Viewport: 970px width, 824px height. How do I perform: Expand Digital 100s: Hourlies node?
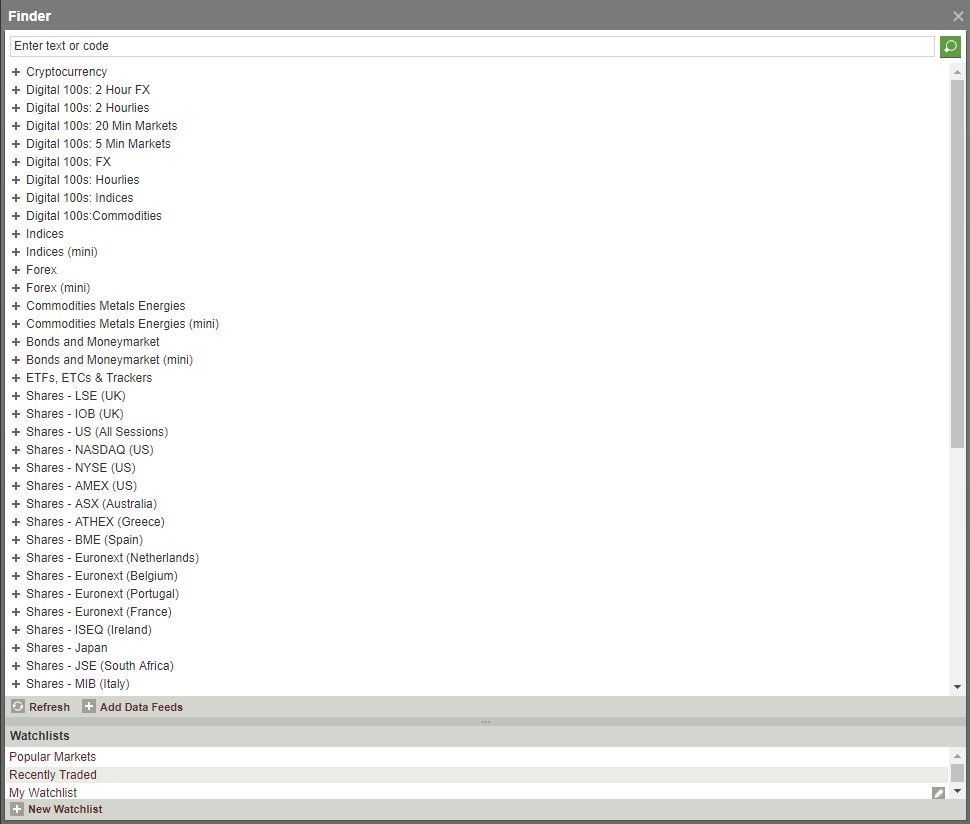click(16, 179)
